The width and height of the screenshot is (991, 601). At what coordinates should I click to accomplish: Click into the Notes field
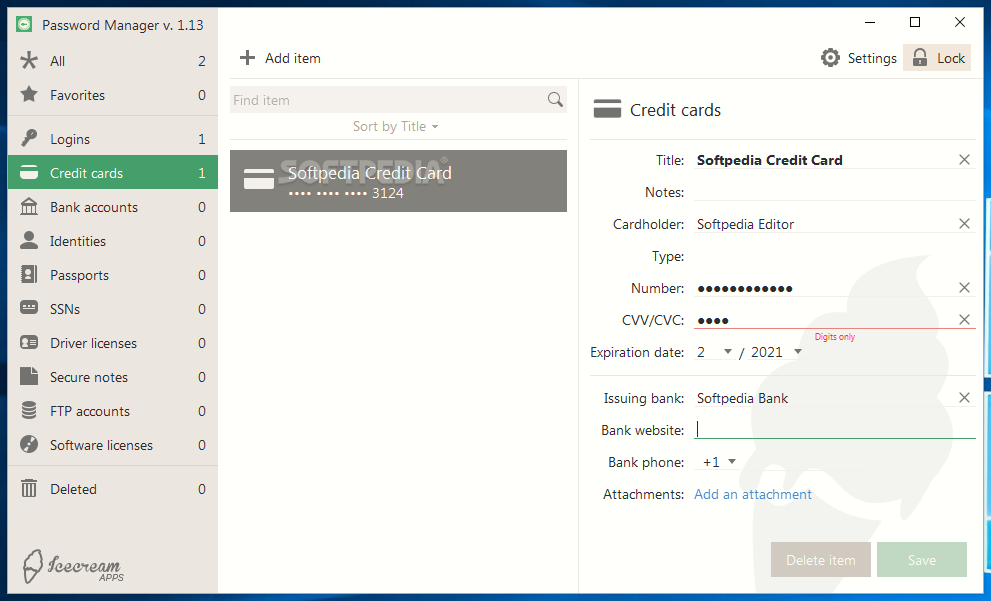[x=834, y=191]
